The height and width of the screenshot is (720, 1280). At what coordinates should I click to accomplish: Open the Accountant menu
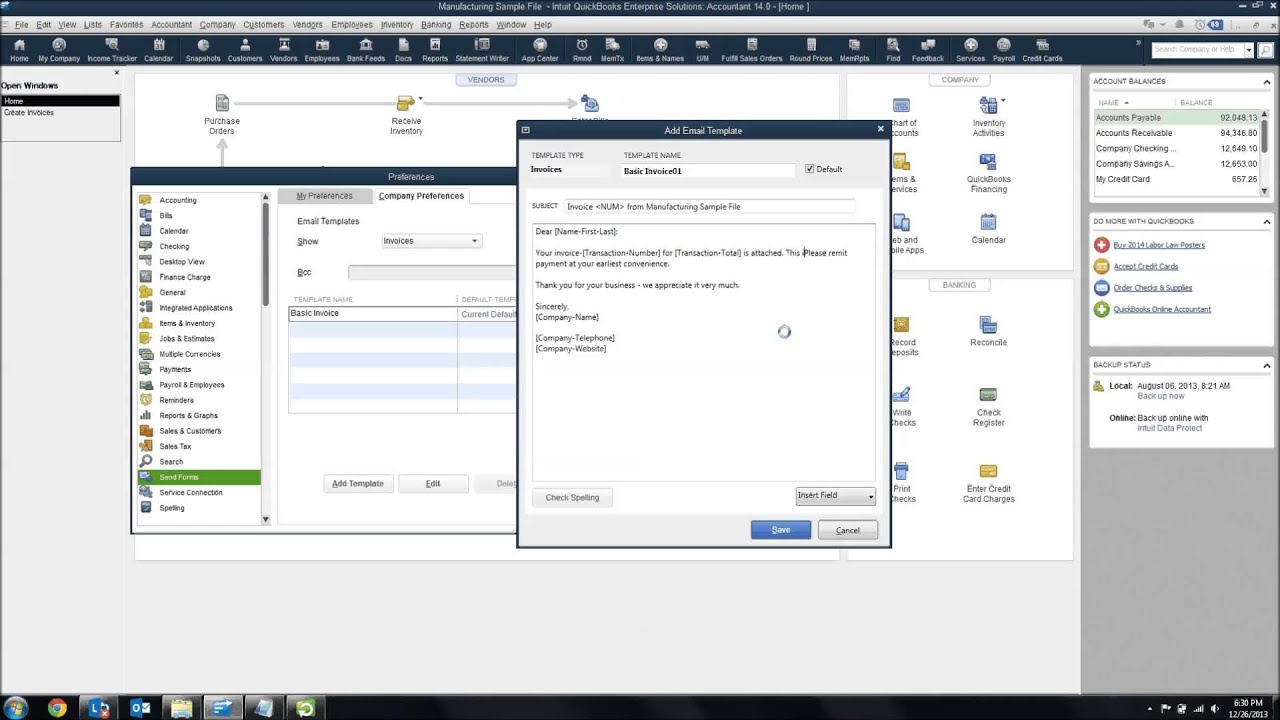(x=171, y=25)
